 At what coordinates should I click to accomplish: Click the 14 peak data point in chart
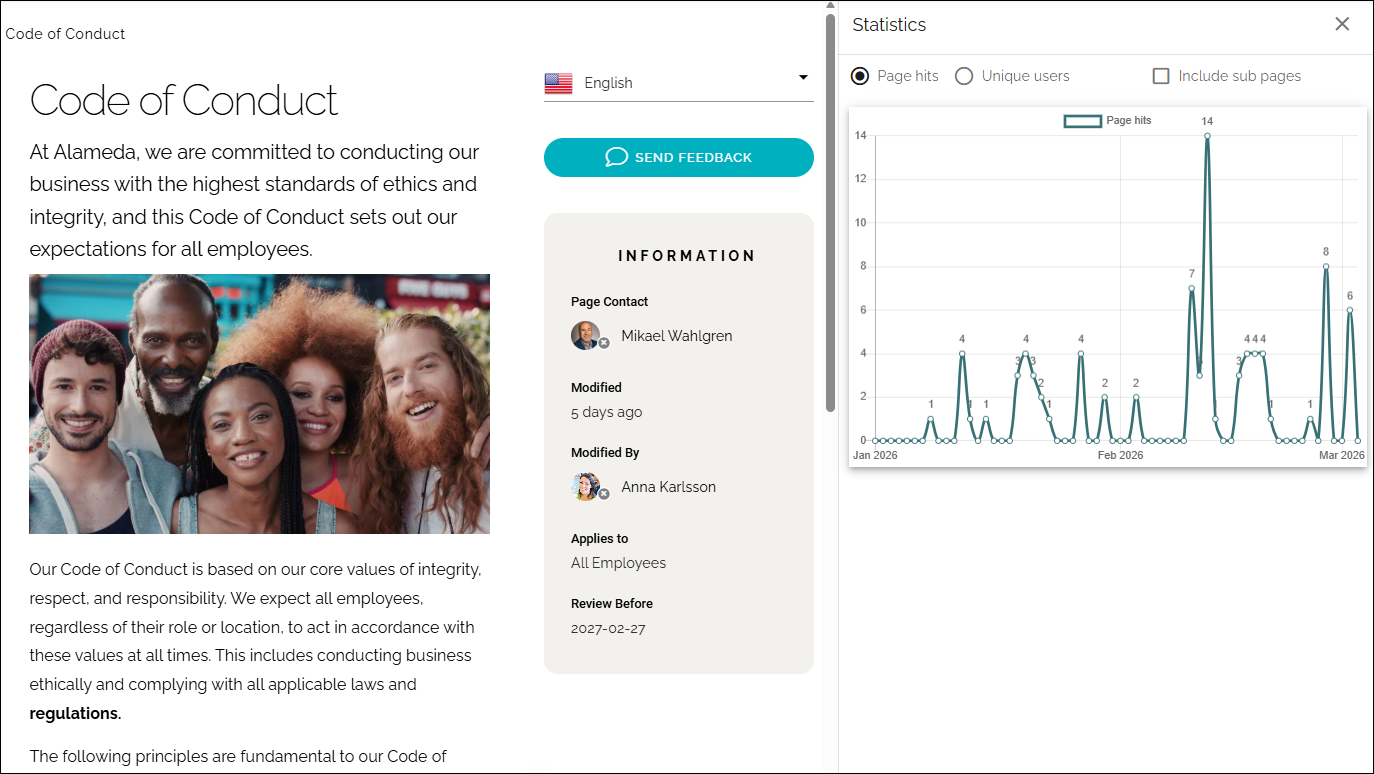coord(1207,136)
